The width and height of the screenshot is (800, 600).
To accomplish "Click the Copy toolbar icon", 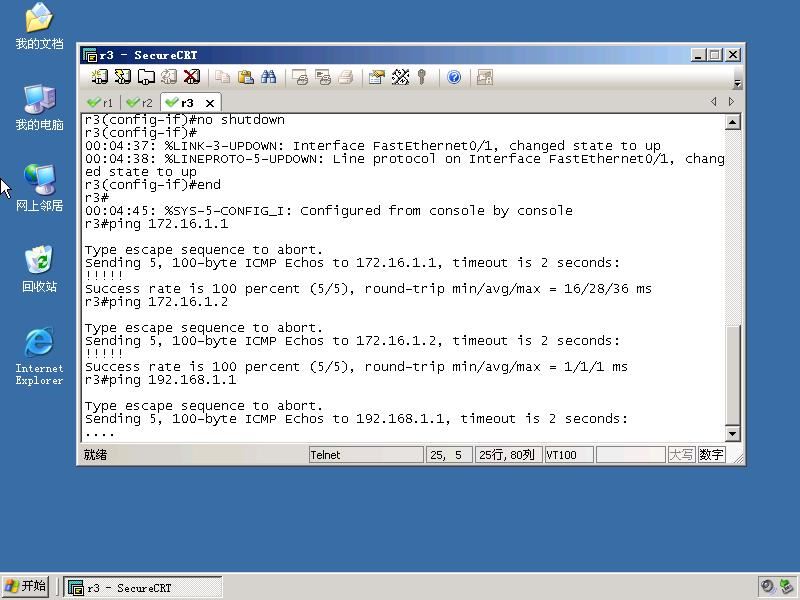I will pyautogui.click(x=222, y=77).
